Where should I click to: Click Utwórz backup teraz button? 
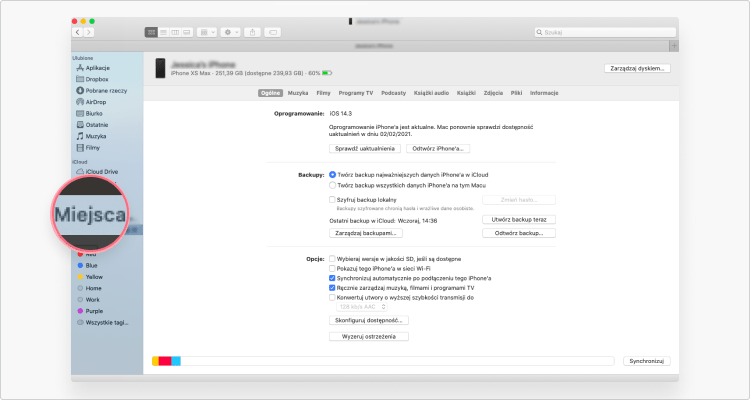(x=519, y=220)
